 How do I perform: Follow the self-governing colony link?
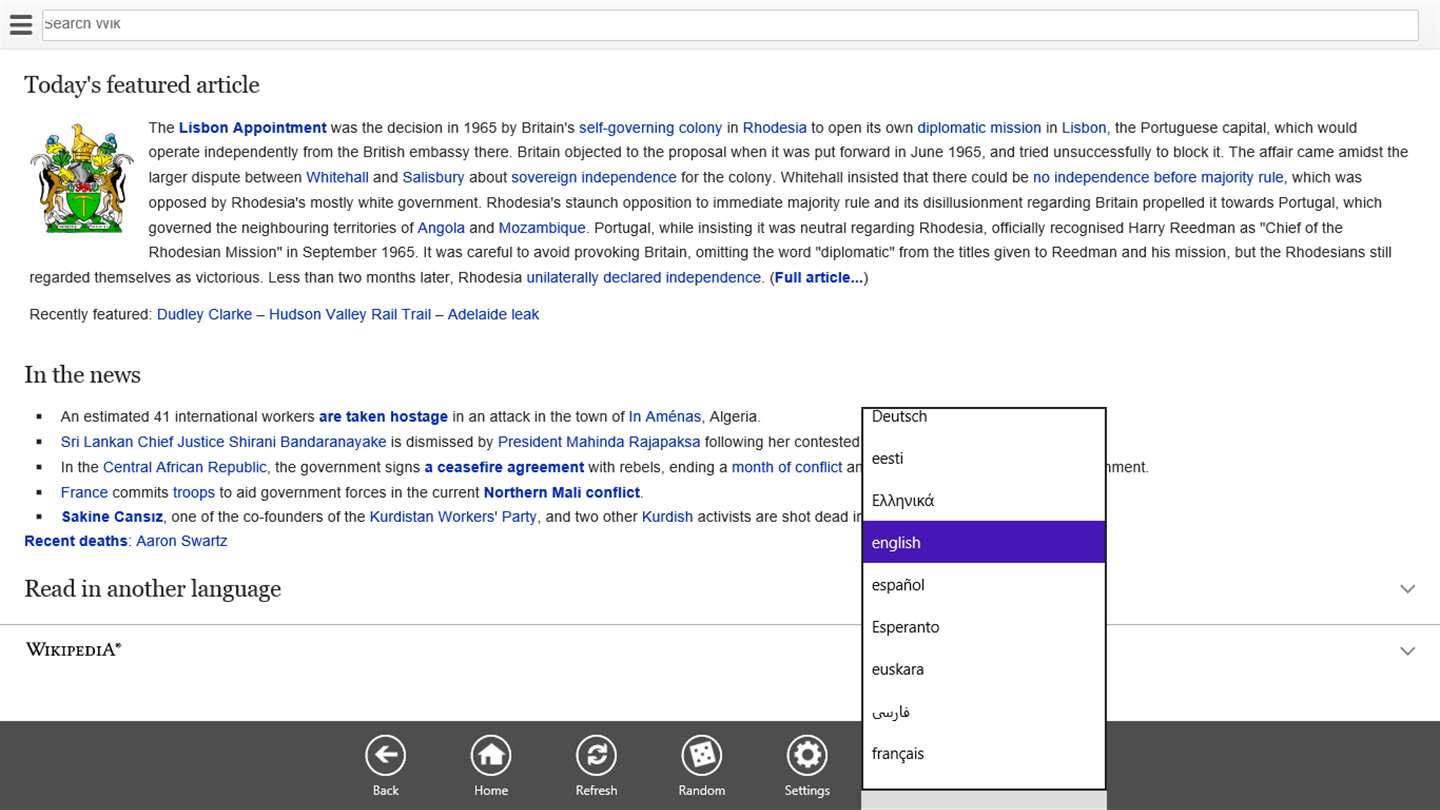pyautogui.click(x=650, y=128)
